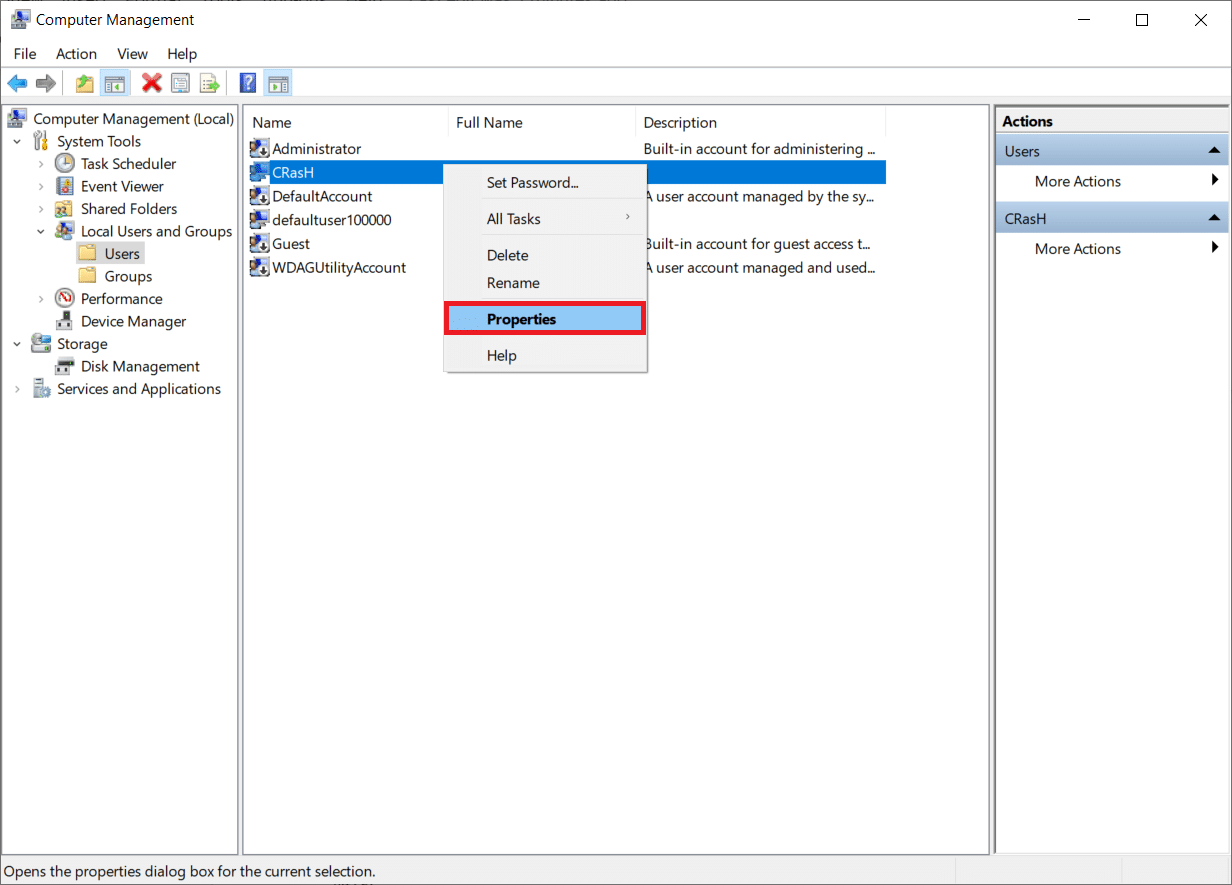Select Set Password in context menu
1232x885 pixels.
[532, 183]
